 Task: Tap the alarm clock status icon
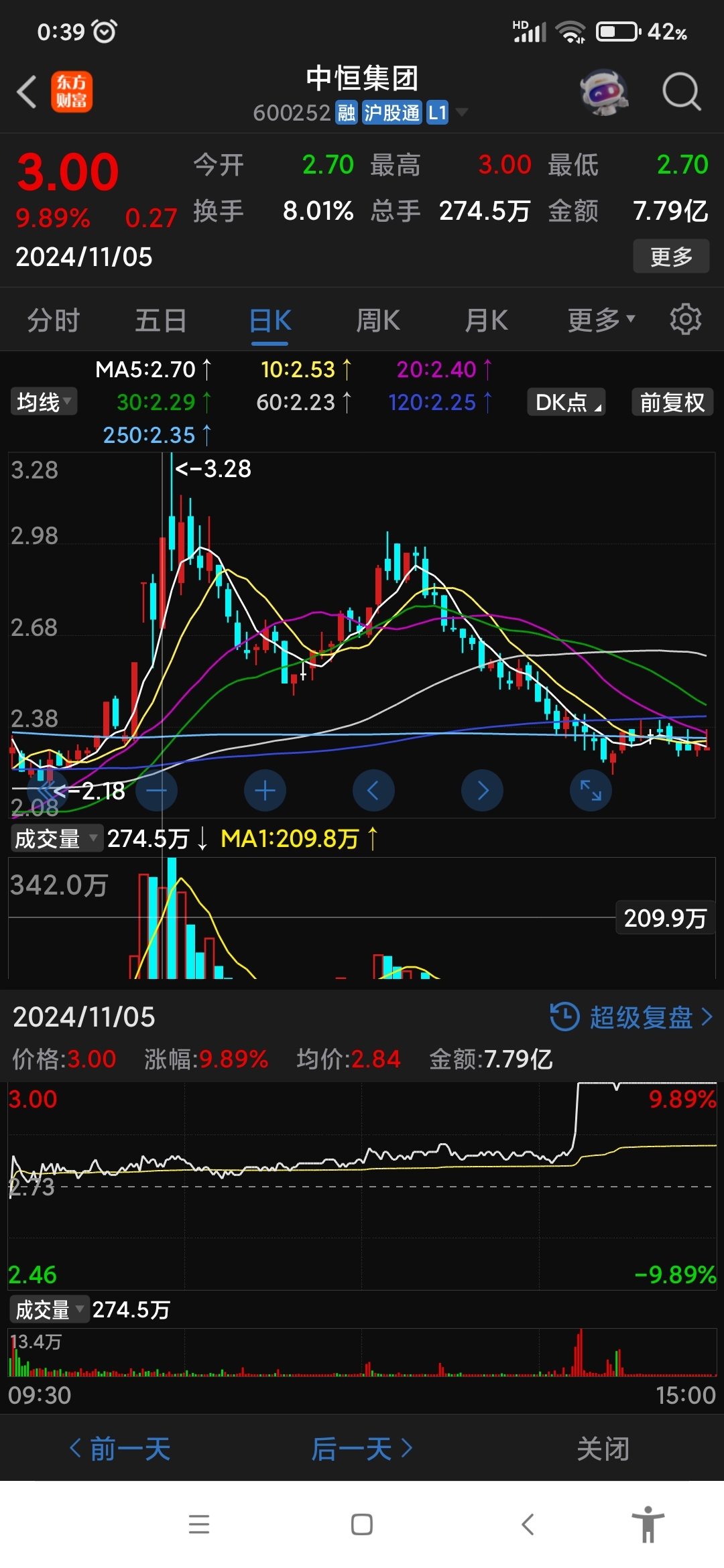coord(104,31)
